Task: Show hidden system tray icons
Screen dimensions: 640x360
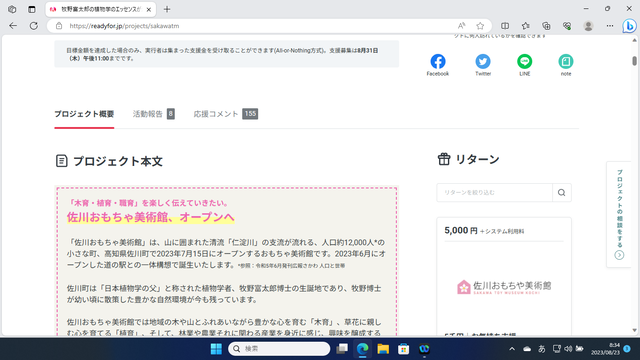Action: [x=512, y=349]
